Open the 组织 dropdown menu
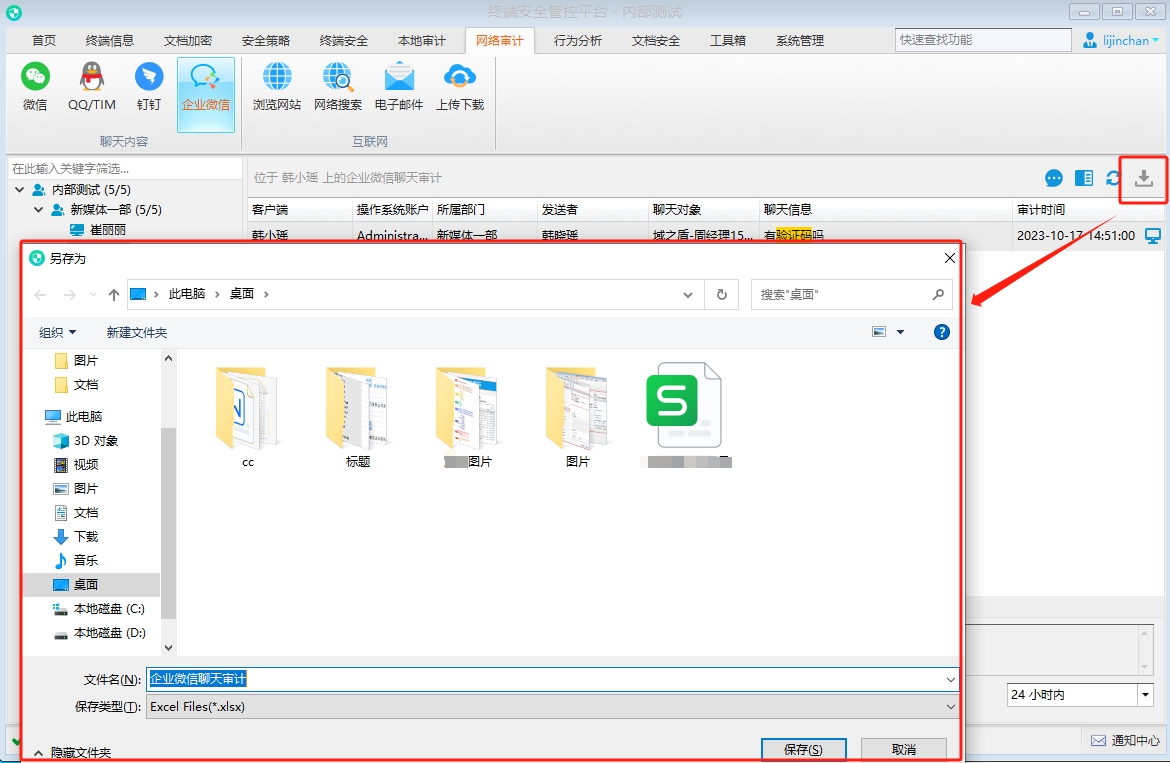 coord(57,332)
